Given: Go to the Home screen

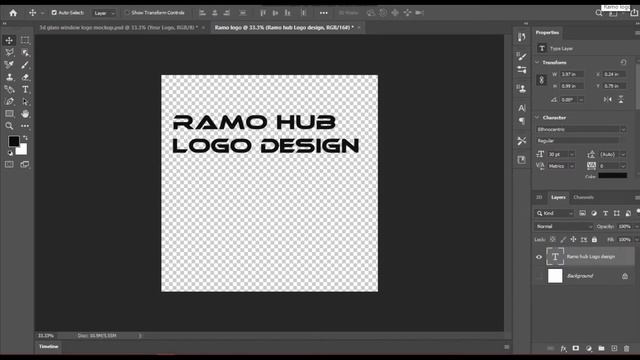Looking at the screenshot, I should pyautogui.click(x=13, y=13).
